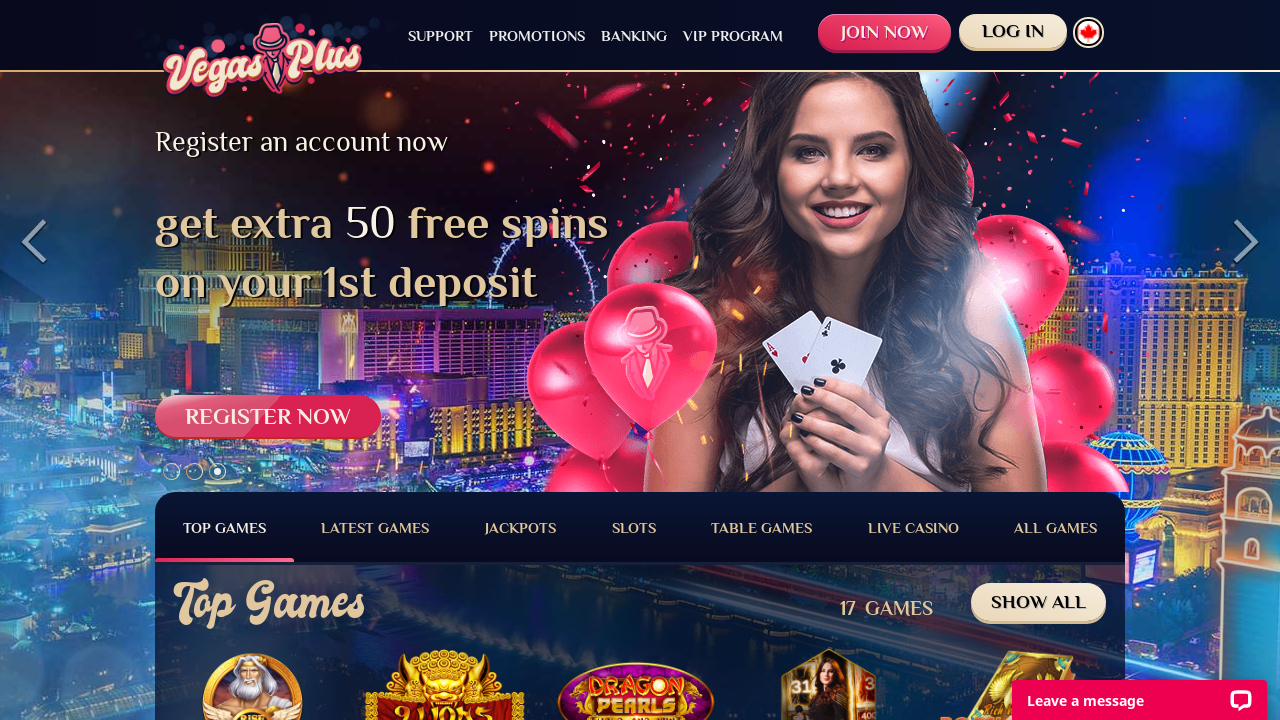The height and width of the screenshot is (720, 1280).
Task: Go to the previous banner slide arrow
Action: click(34, 241)
